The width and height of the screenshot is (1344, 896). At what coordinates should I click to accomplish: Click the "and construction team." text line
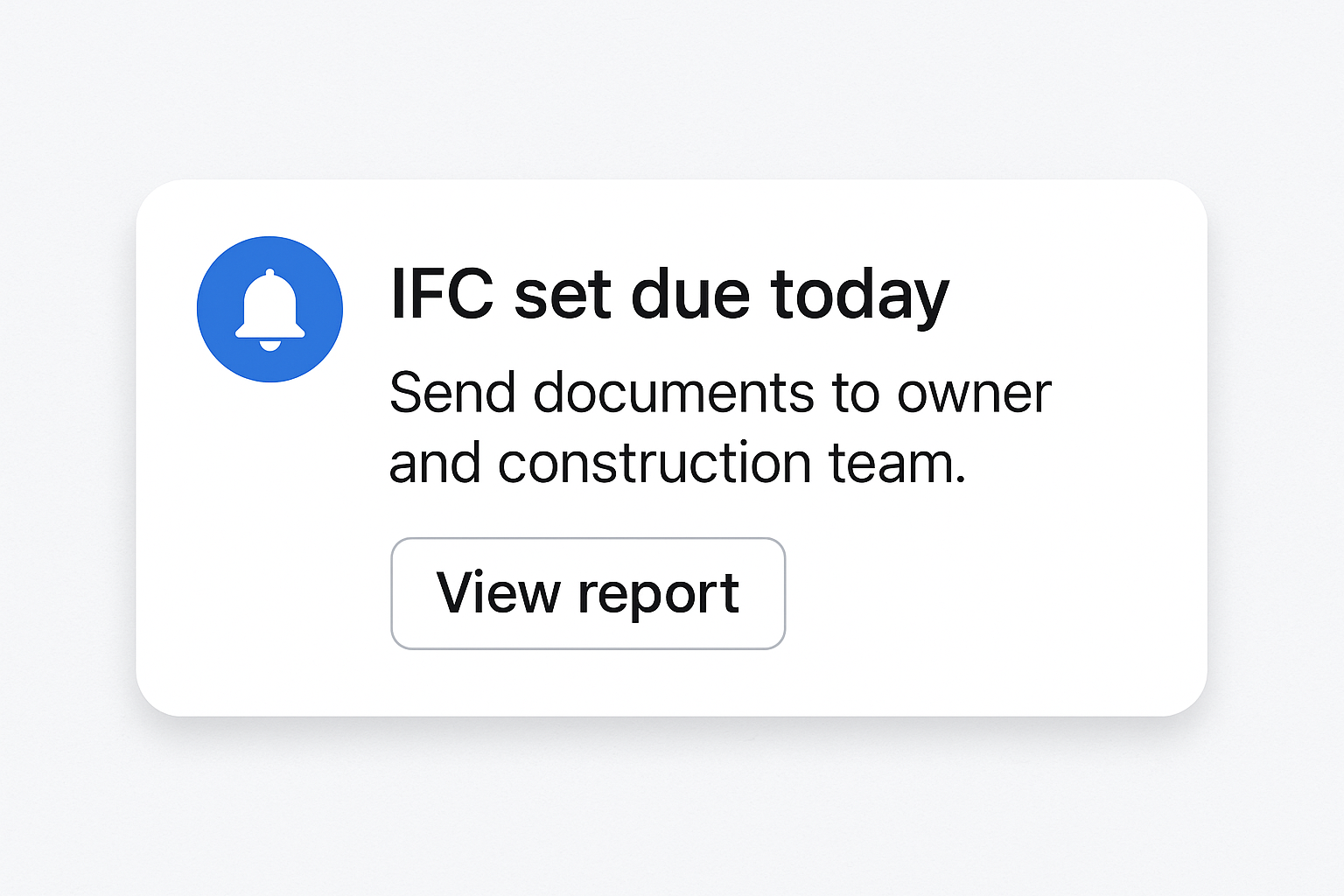677,463
